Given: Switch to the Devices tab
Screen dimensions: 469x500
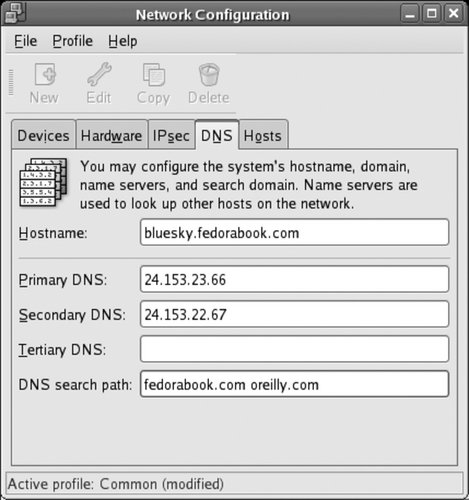Looking at the screenshot, I should pos(43,135).
